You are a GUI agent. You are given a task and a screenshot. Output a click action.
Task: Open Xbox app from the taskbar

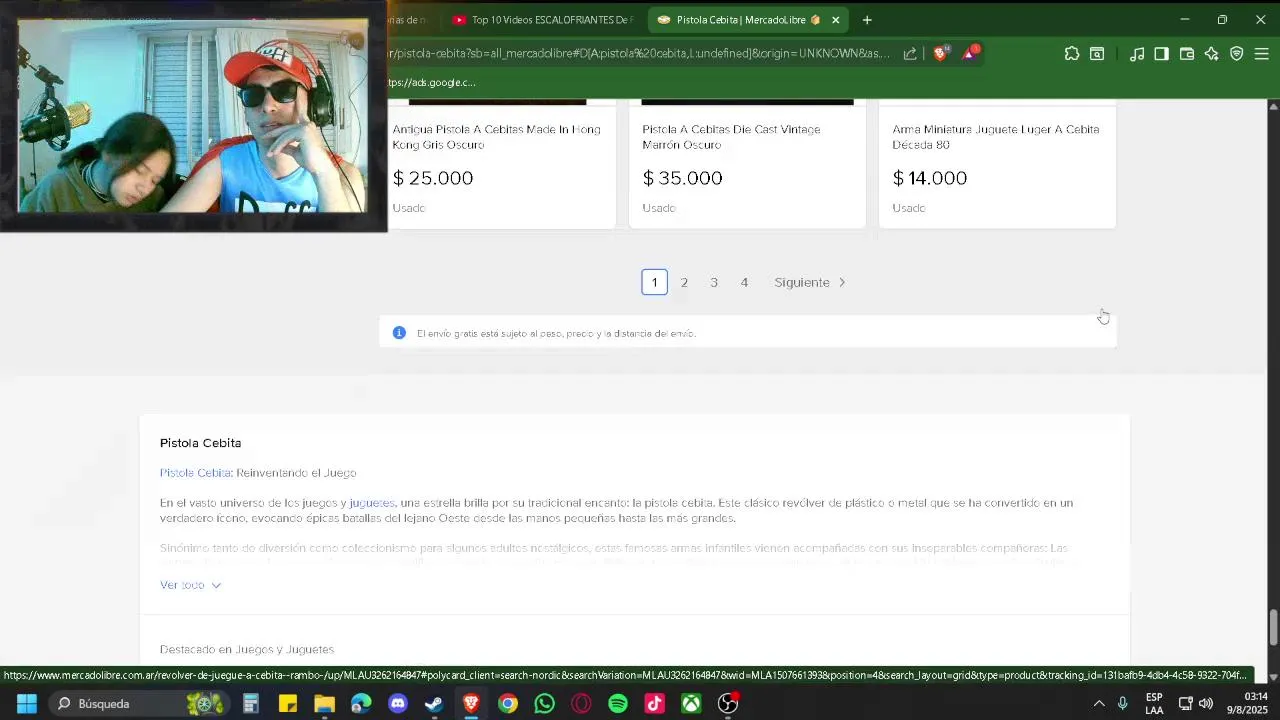[x=691, y=704]
